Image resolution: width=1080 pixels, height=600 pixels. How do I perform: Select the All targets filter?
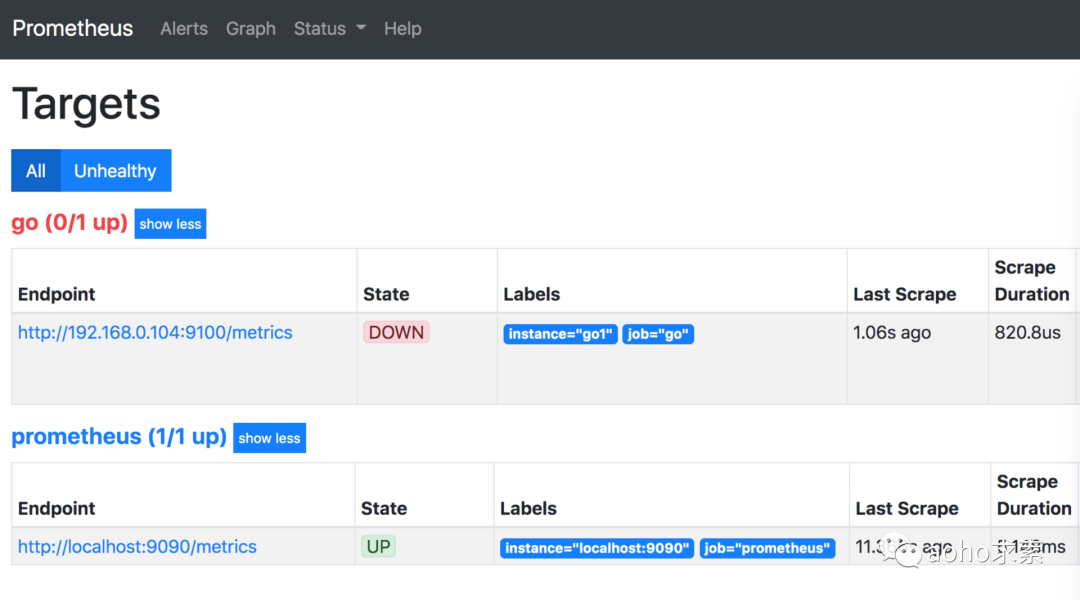[36, 171]
